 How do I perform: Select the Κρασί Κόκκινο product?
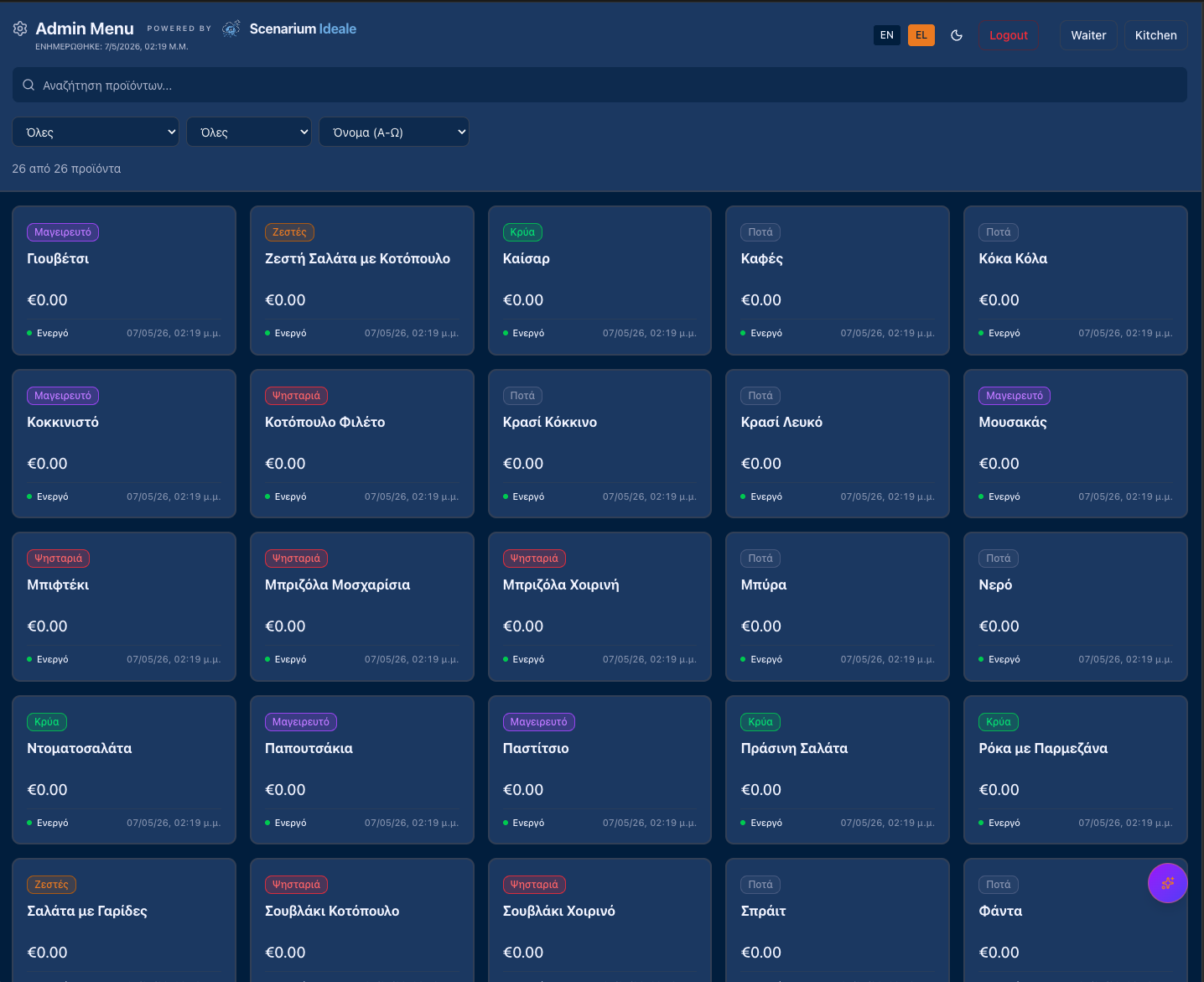599,444
